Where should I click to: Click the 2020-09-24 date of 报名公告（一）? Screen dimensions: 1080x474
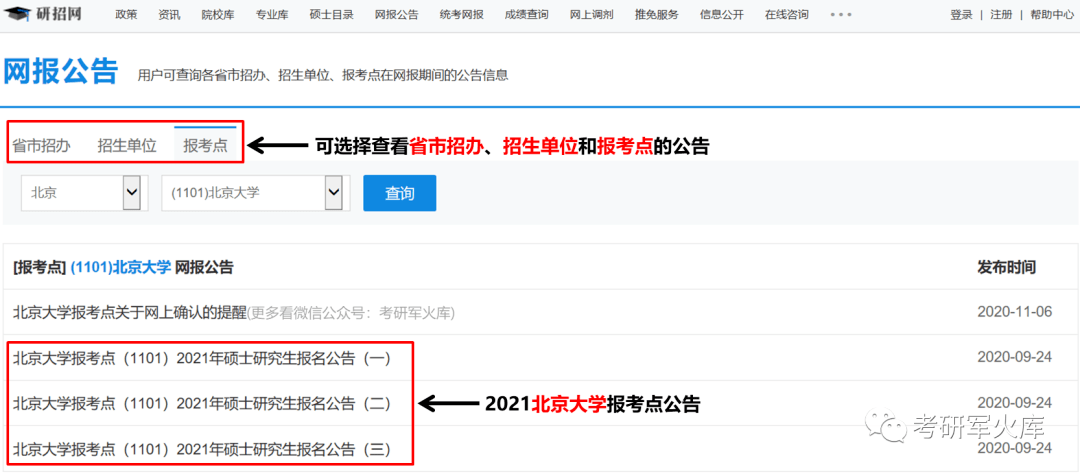coord(1015,358)
